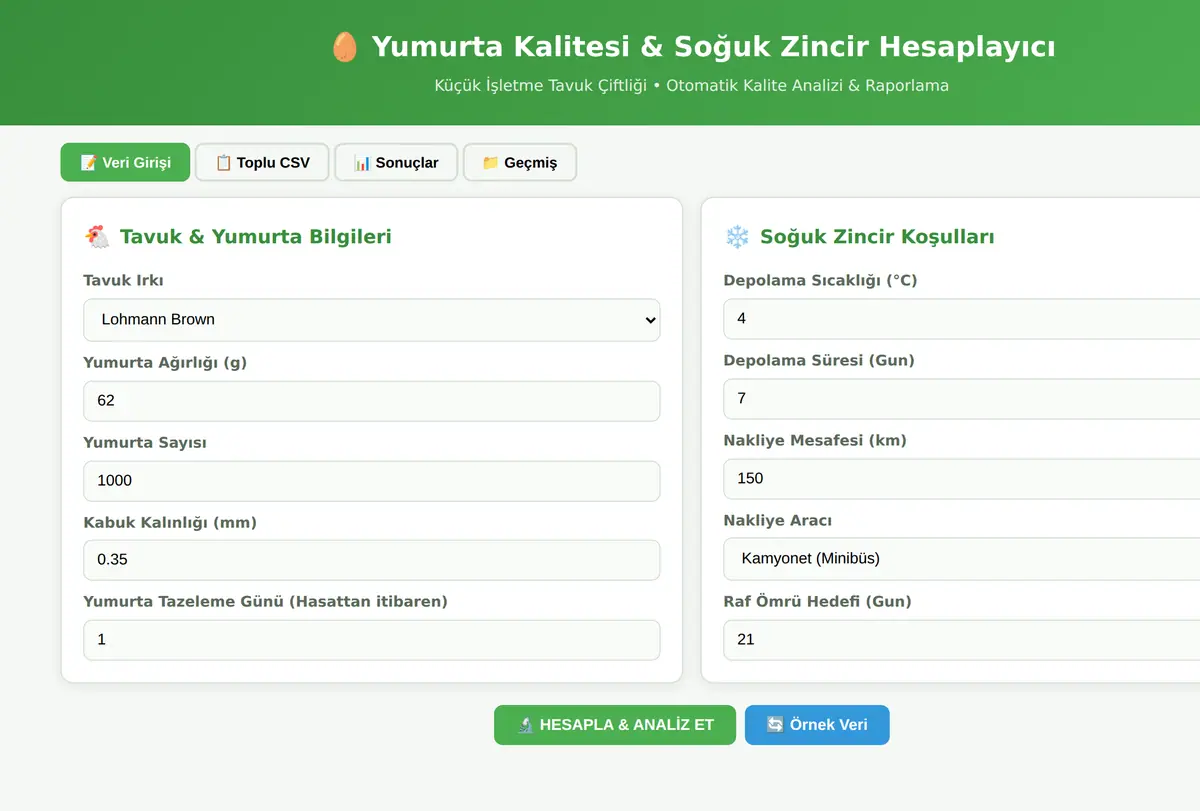The image size is (1200, 811).
Task: Click the Soğuk Zincir Koşulları heading
Action: (x=877, y=237)
